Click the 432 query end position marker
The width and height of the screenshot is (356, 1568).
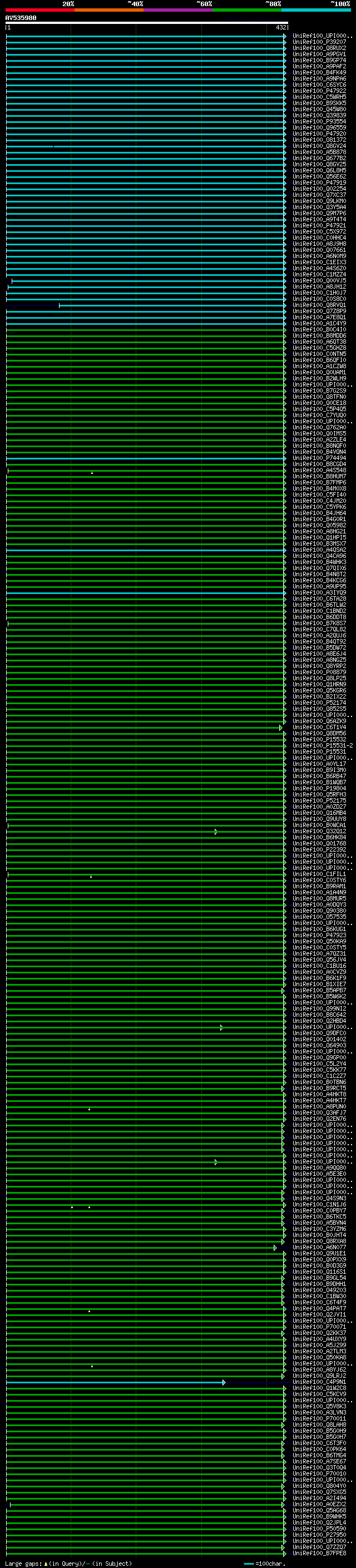[280, 27]
